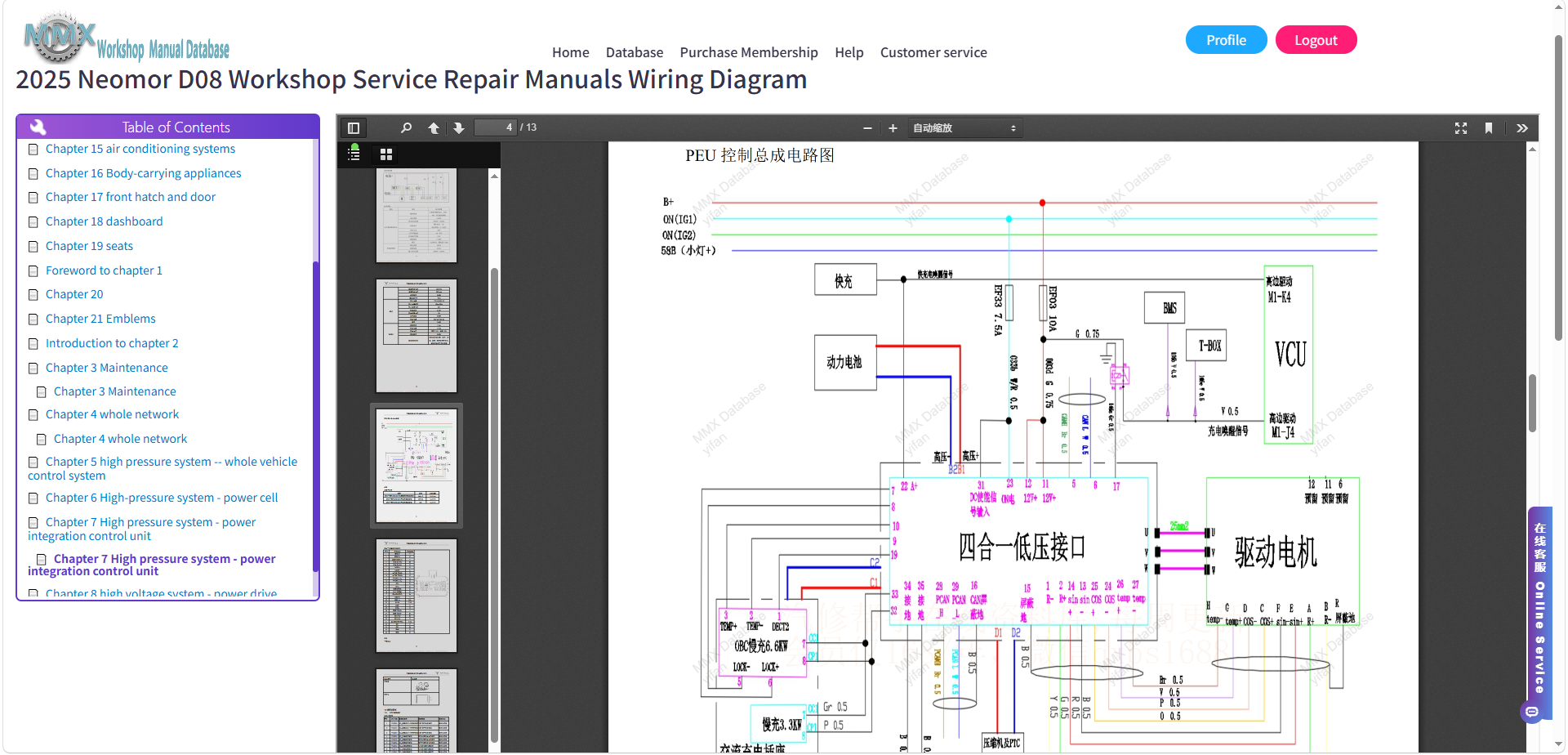Select the top-level Chapter 4 whole network entry

point(113,414)
